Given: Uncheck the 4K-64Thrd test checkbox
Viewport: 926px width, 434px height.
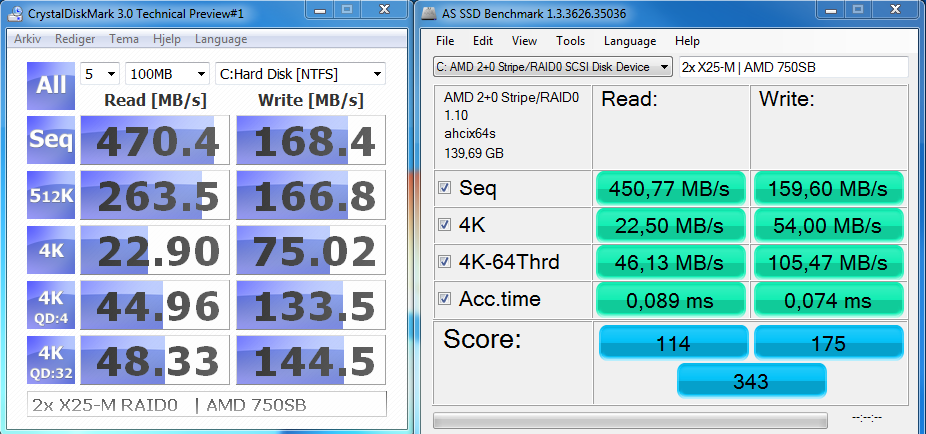Looking at the screenshot, I should click(x=445, y=262).
